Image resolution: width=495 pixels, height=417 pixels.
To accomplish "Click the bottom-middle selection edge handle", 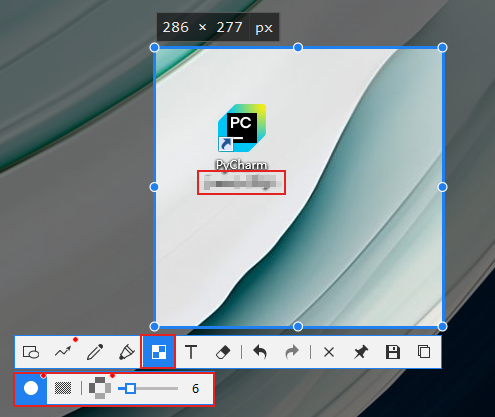I will (x=298, y=327).
